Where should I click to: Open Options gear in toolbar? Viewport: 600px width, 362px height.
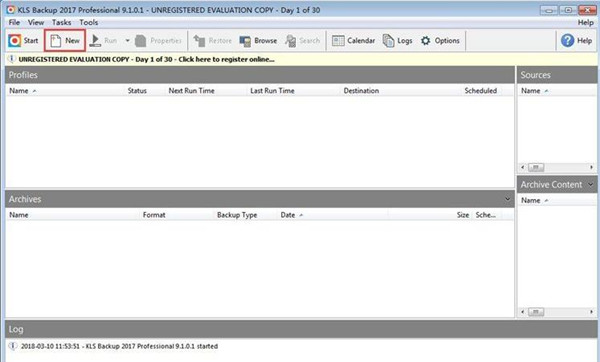coord(426,41)
